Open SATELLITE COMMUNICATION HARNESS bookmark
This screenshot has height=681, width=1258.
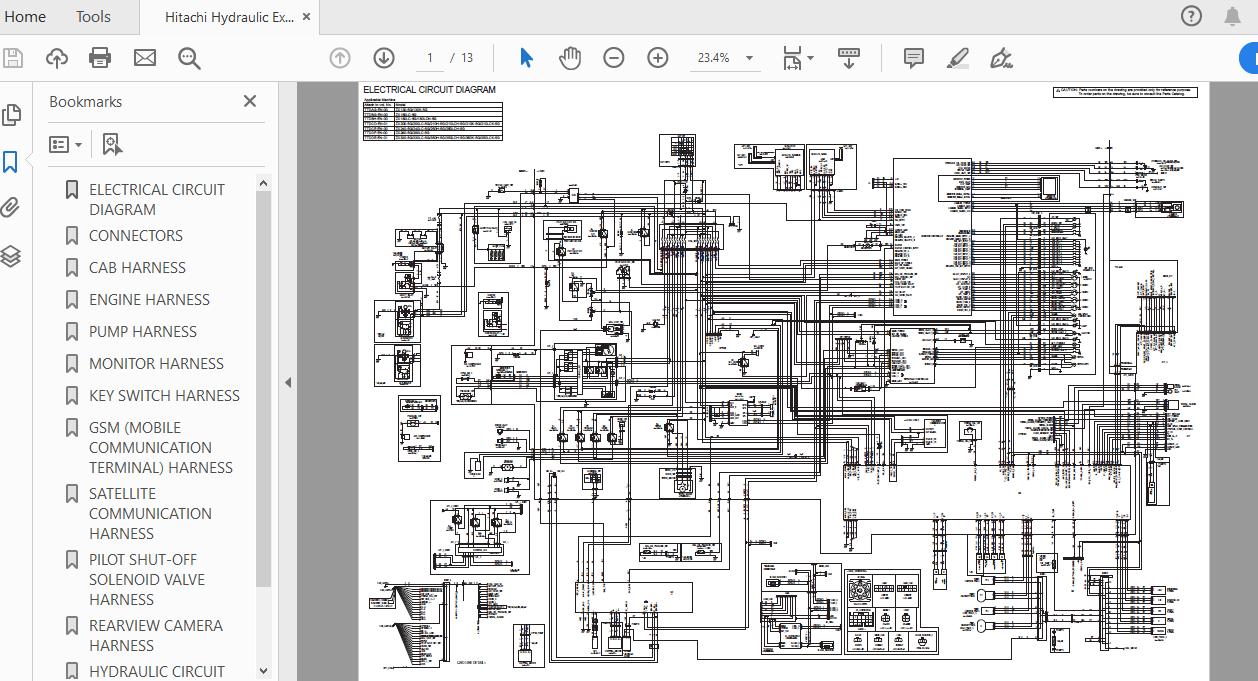[150, 513]
